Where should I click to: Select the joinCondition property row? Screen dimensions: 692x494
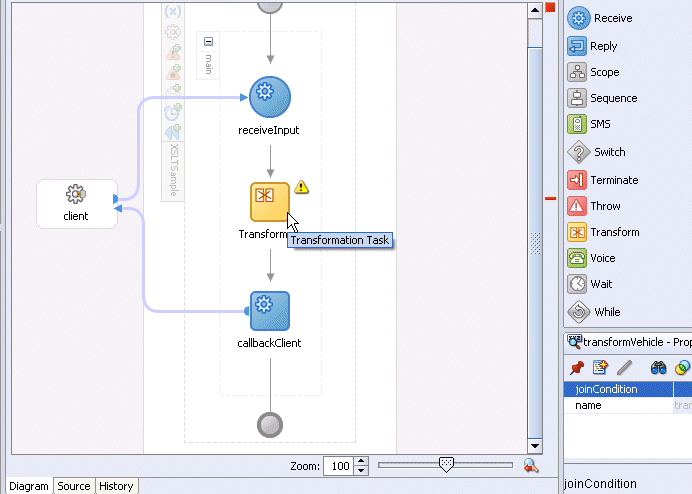pyautogui.click(x=628, y=389)
